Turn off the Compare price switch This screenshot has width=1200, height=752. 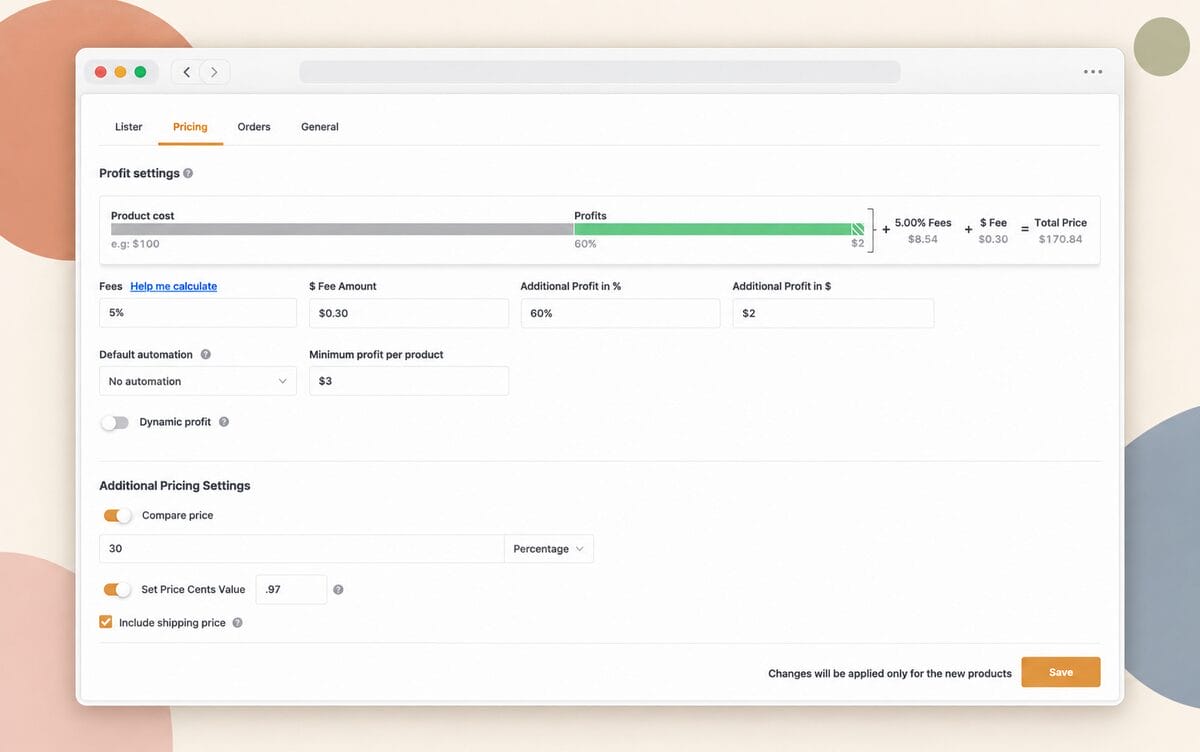117,516
